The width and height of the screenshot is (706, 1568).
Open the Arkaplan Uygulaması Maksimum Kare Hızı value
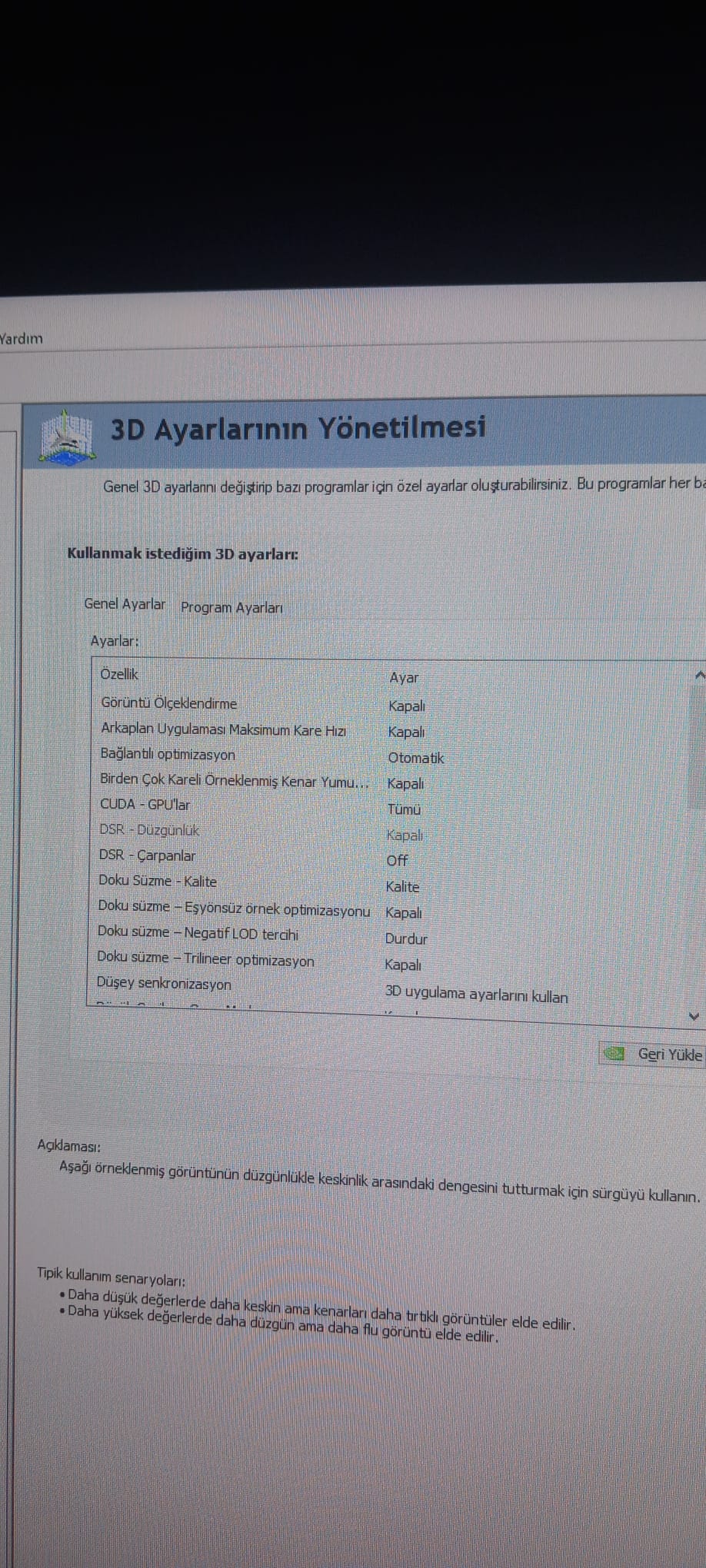[x=406, y=732]
